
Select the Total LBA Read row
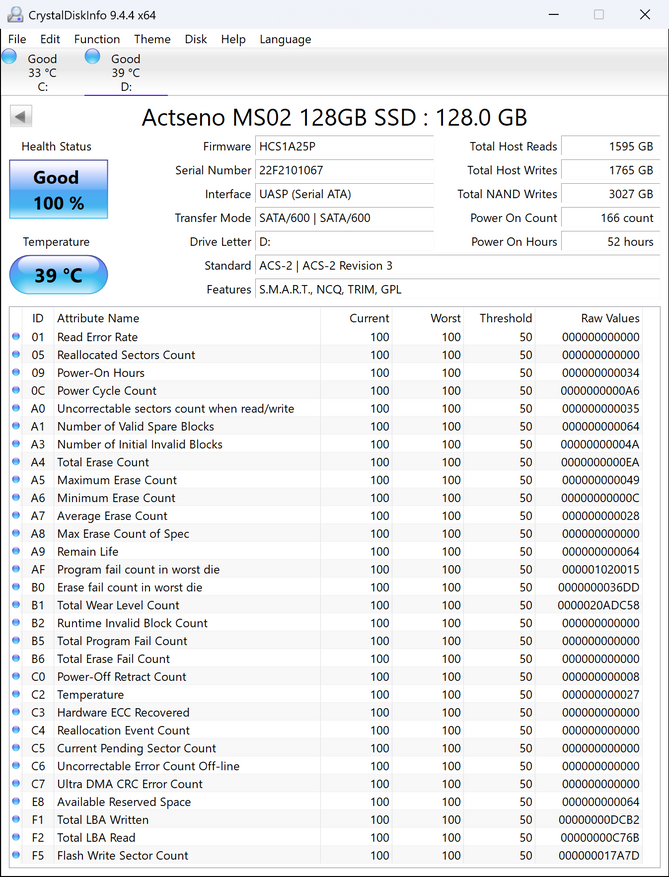tap(326, 837)
